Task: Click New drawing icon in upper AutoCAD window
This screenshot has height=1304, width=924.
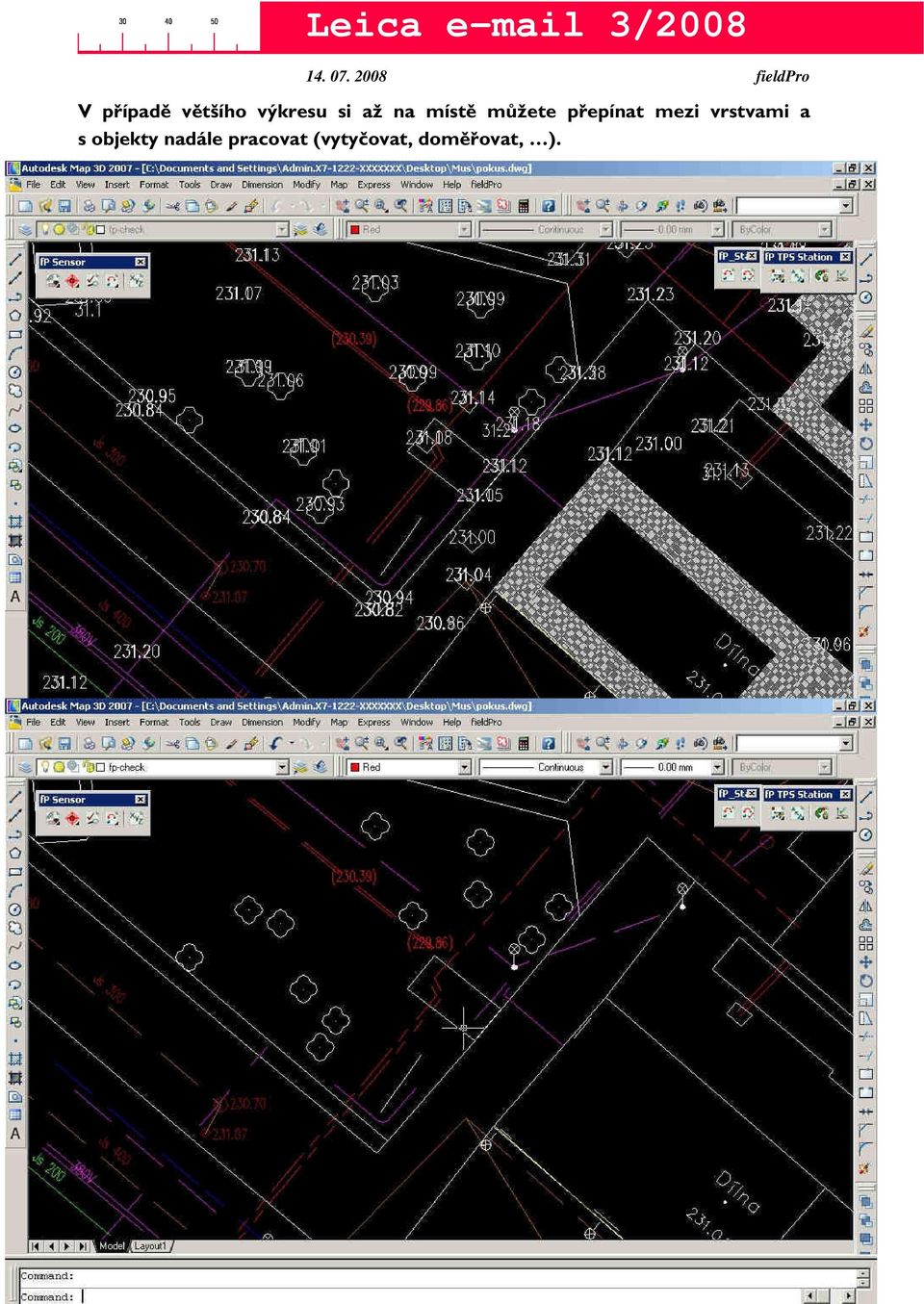Action: coord(25,206)
